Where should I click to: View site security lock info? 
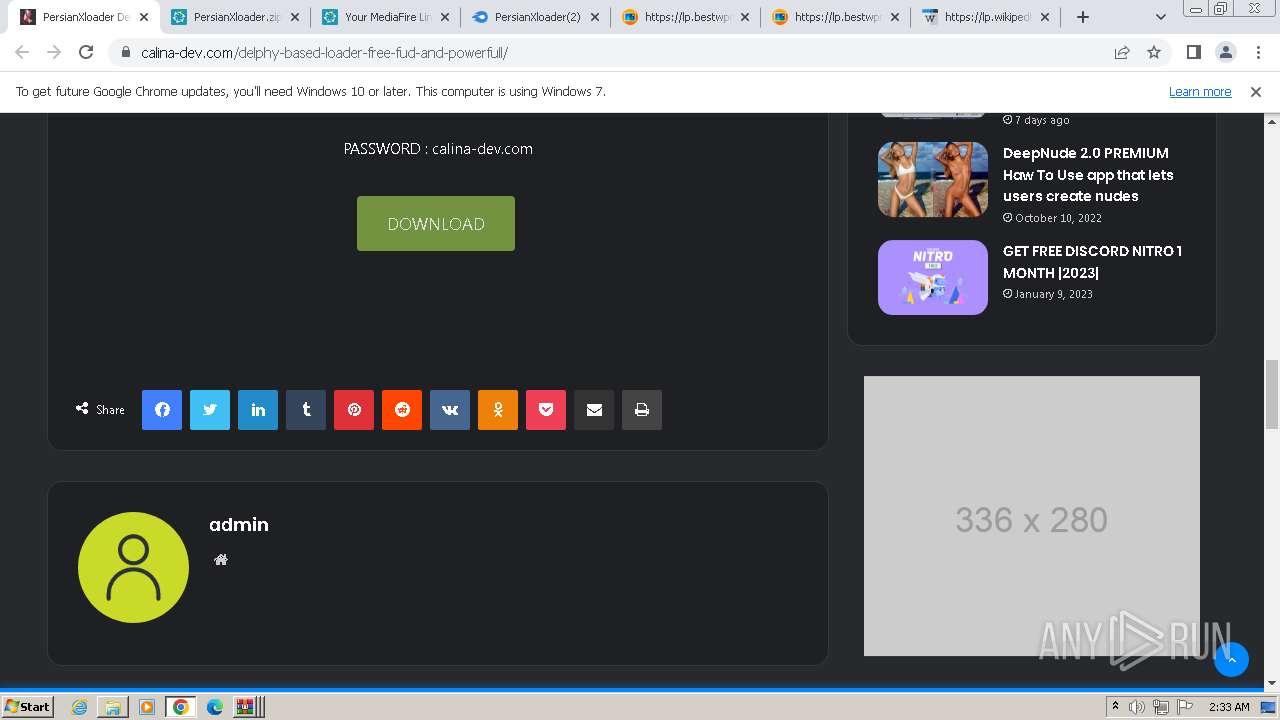[x=125, y=52]
